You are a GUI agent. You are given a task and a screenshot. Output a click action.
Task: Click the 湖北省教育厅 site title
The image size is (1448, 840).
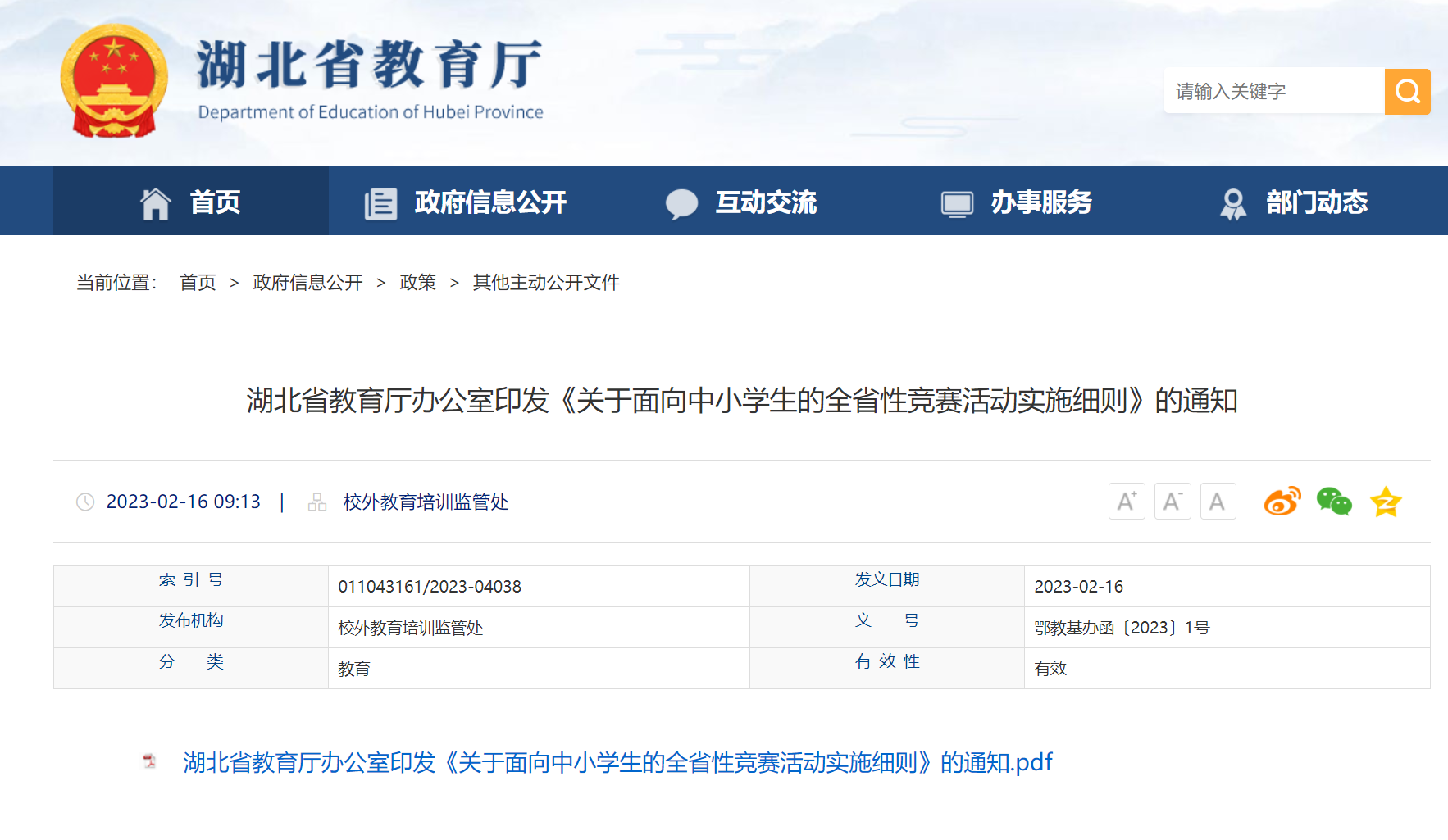coord(369,64)
